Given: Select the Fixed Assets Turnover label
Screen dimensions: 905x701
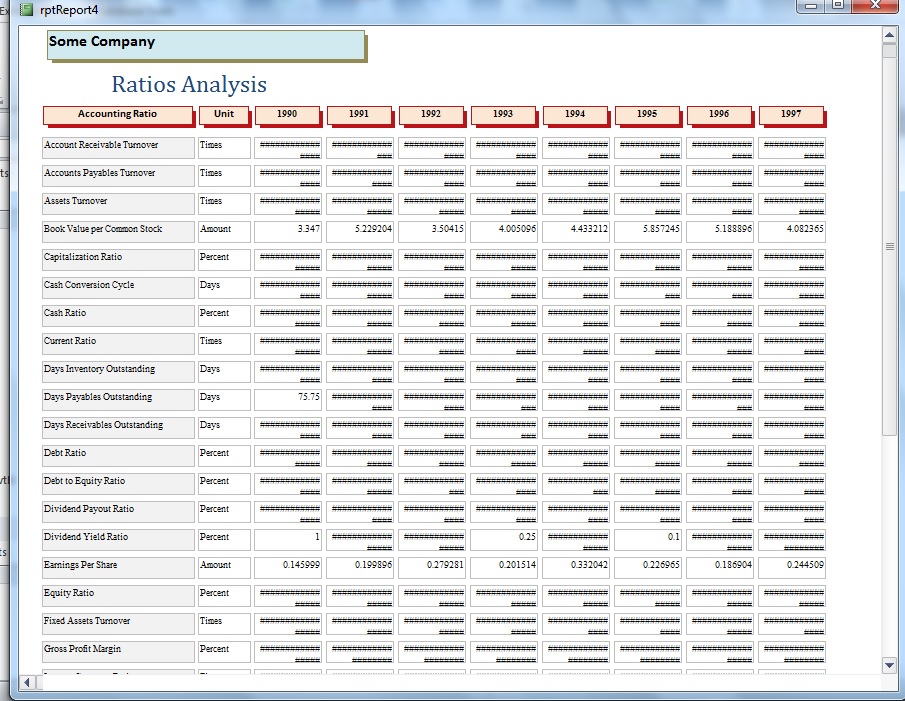Looking at the screenshot, I should click(118, 623).
